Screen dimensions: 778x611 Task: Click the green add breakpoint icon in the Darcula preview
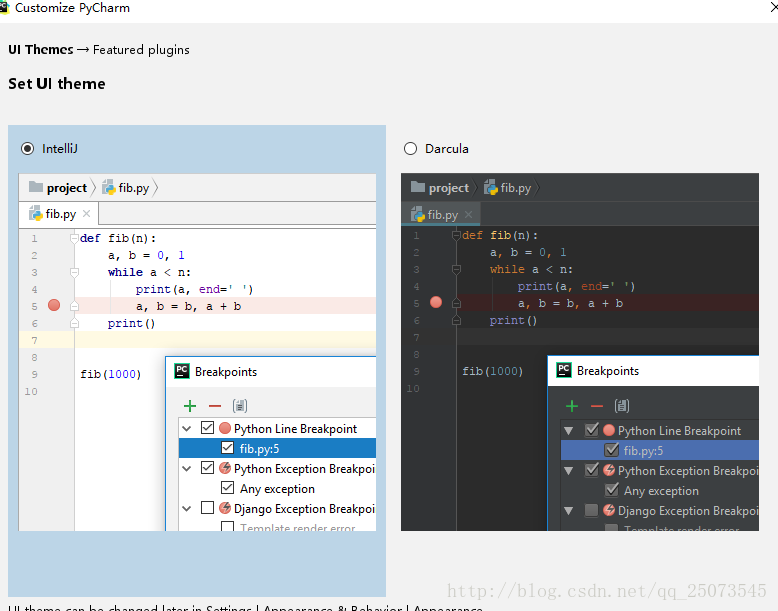click(x=572, y=406)
